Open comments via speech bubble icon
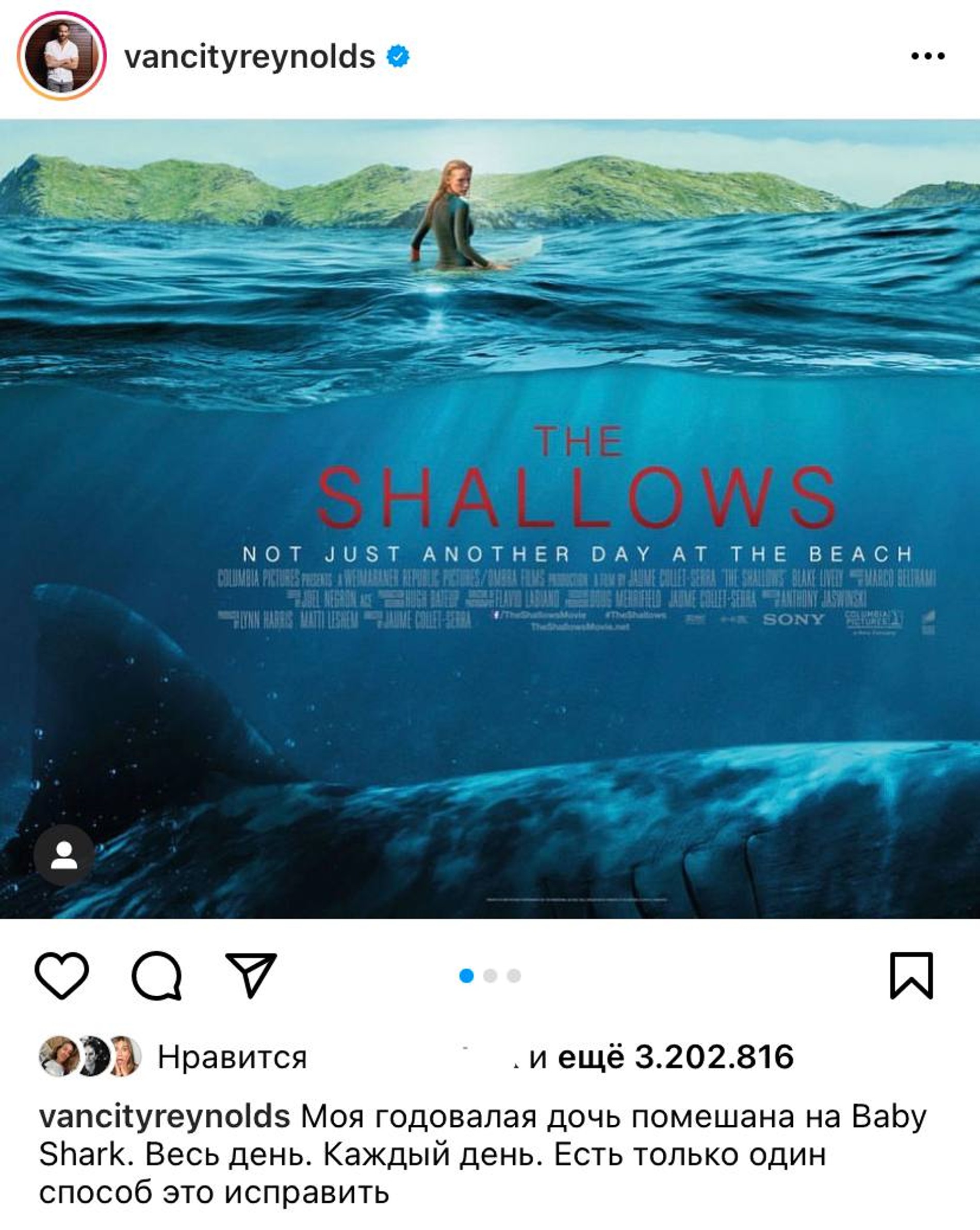 point(157,976)
